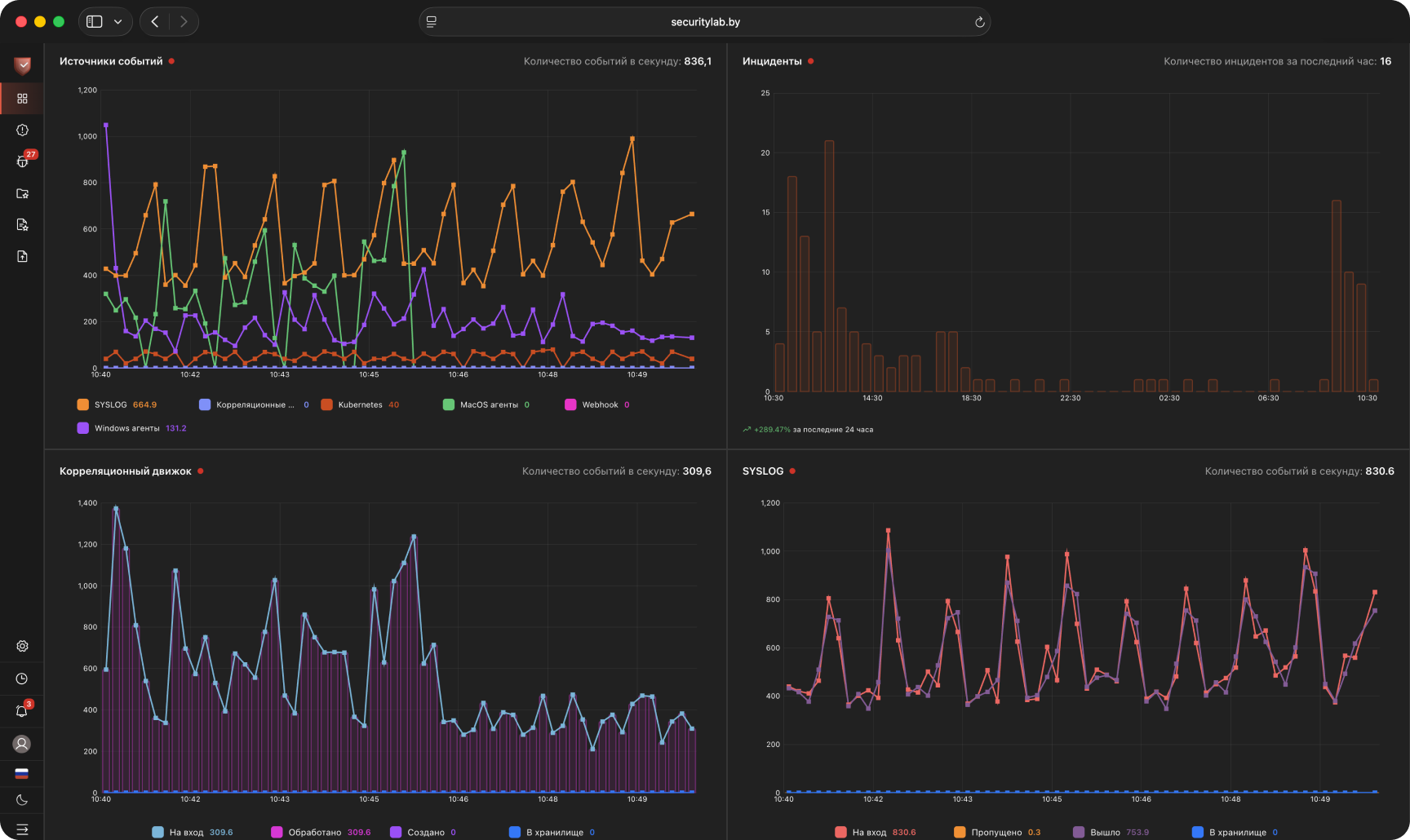Screen dimensions: 1410x840
Task: Open the clock history icon in sidebar
Action: coord(22,679)
